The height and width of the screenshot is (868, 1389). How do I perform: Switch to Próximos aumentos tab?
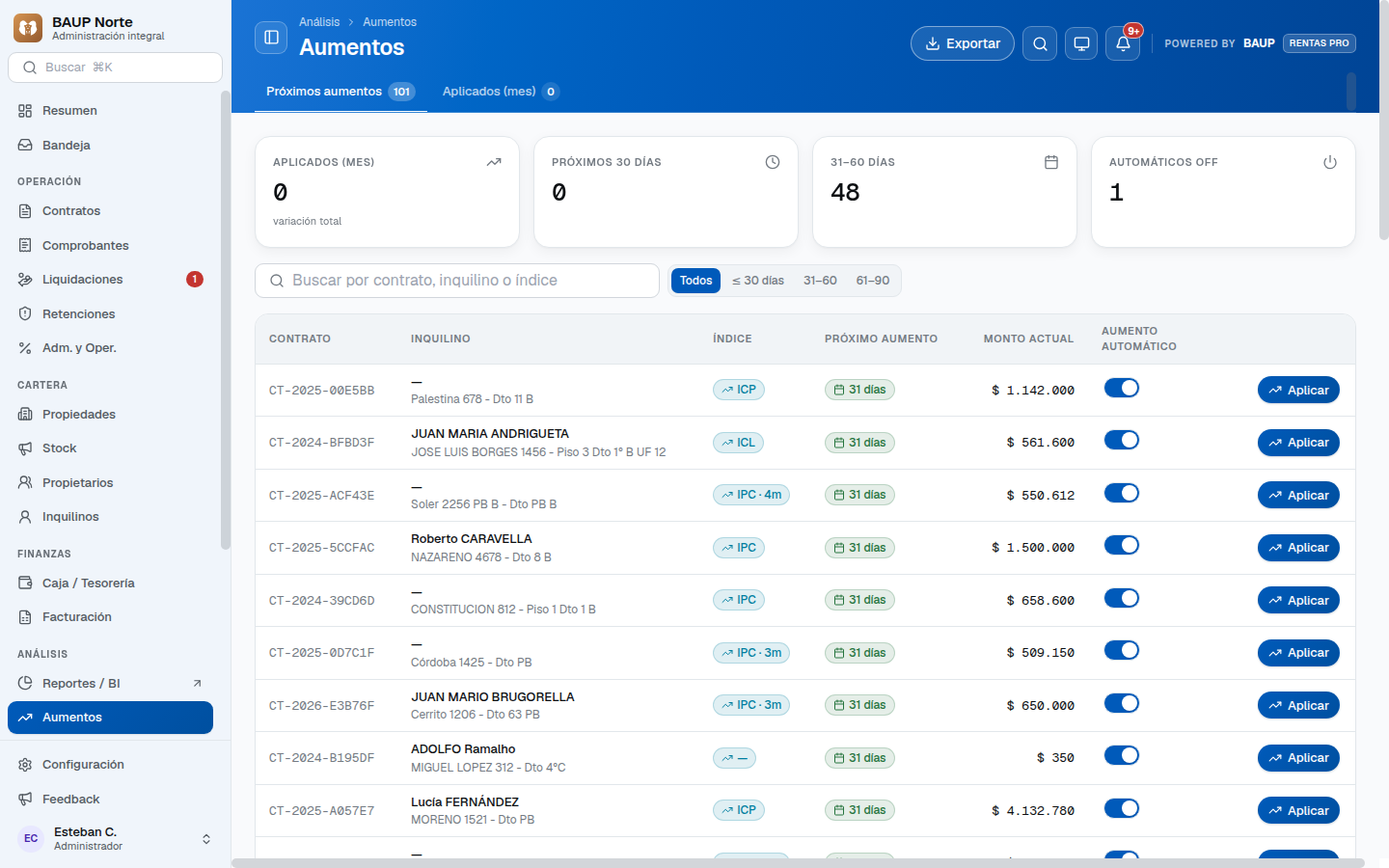point(340,92)
